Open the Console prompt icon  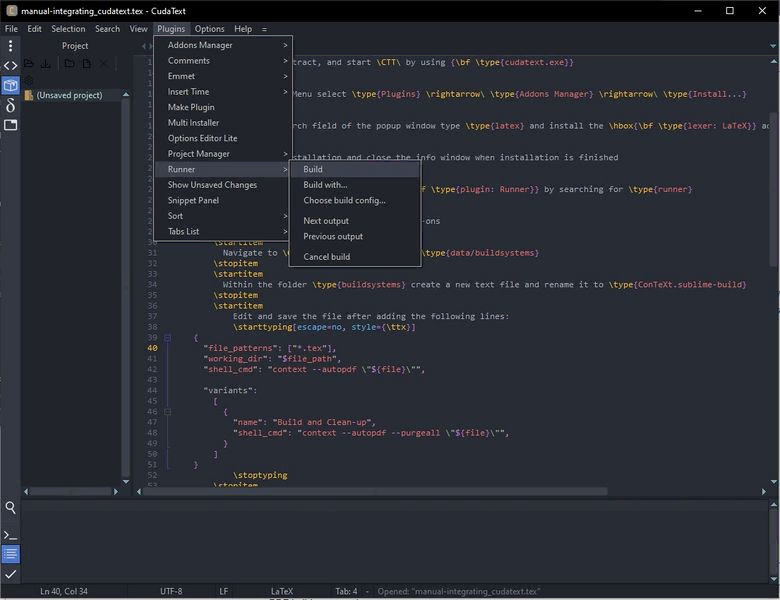[x=10, y=536]
